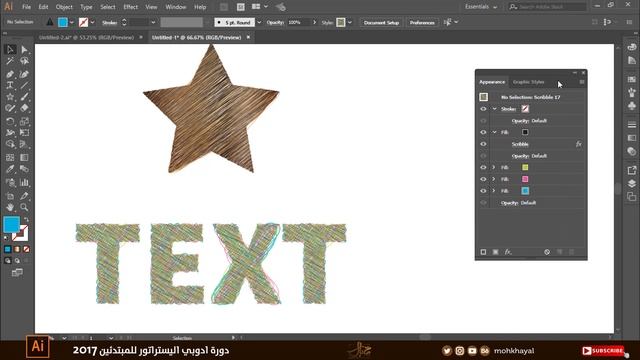
Task: Select the Gradient tool
Action: click(x=24, y=157)
